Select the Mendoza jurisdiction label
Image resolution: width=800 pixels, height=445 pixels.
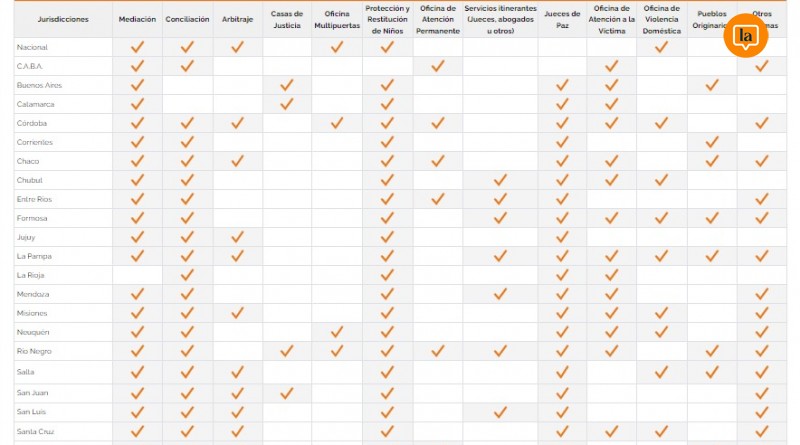[33, 294]
